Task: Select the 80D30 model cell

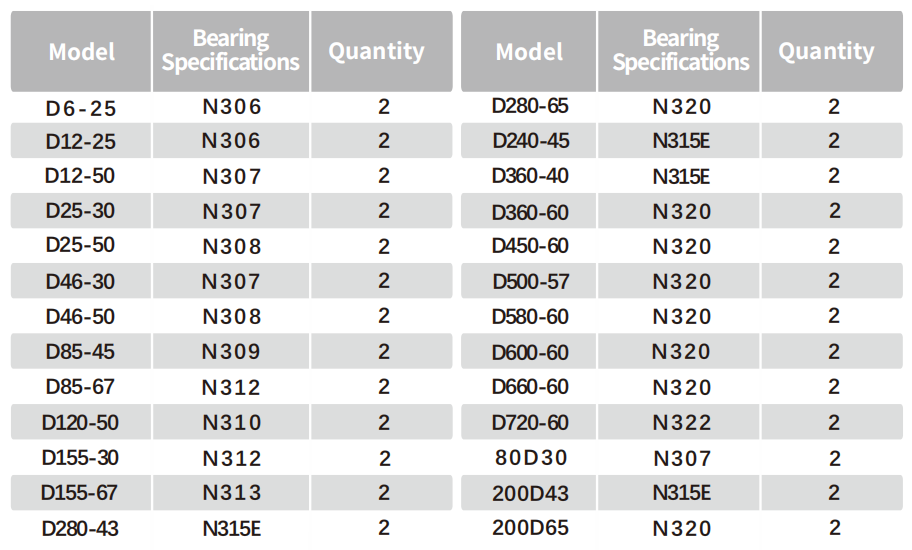Action: tap(530, 458)
